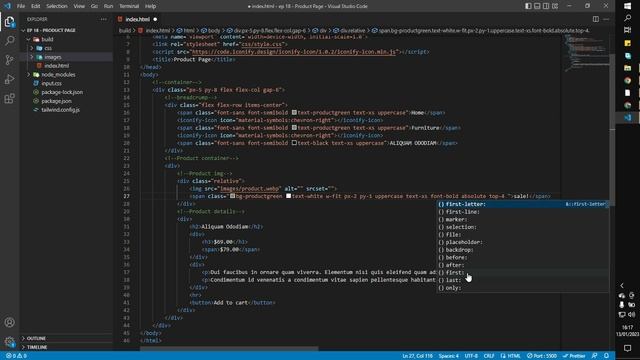Toggle secondary sidebar layout icon
Image resolution: width=640 pixels, height=360 pixels.
tap(546, 6)
